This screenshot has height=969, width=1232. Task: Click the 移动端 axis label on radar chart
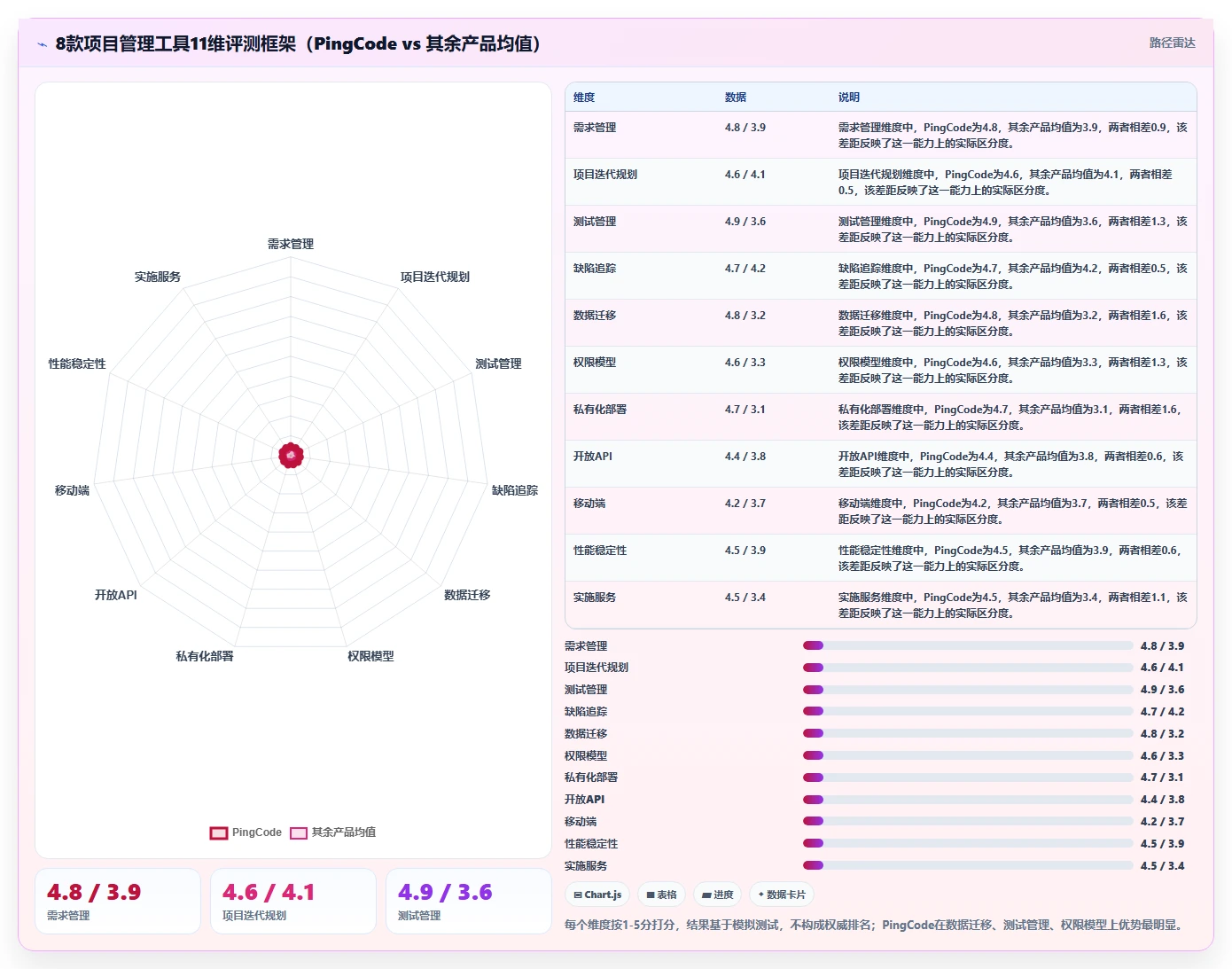point(72,490)
